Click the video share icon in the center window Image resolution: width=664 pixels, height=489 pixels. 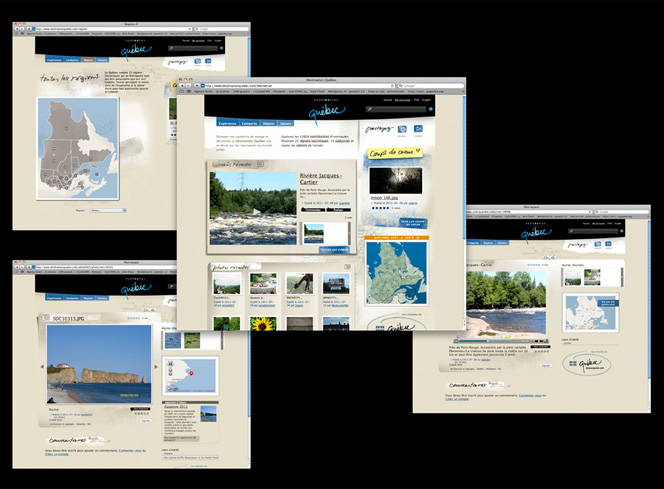point(418,129)
